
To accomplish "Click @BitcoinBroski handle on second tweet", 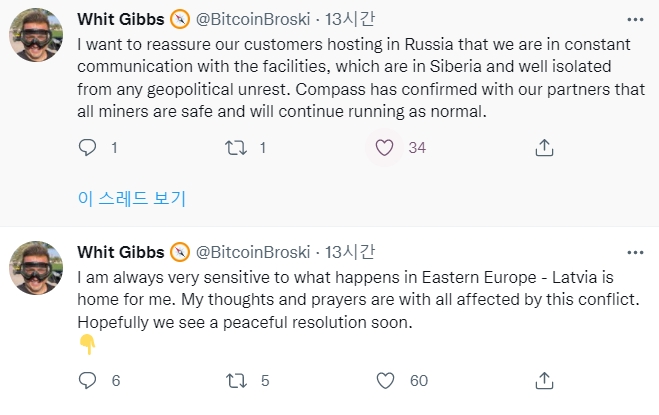I will (x=253, y=250).
